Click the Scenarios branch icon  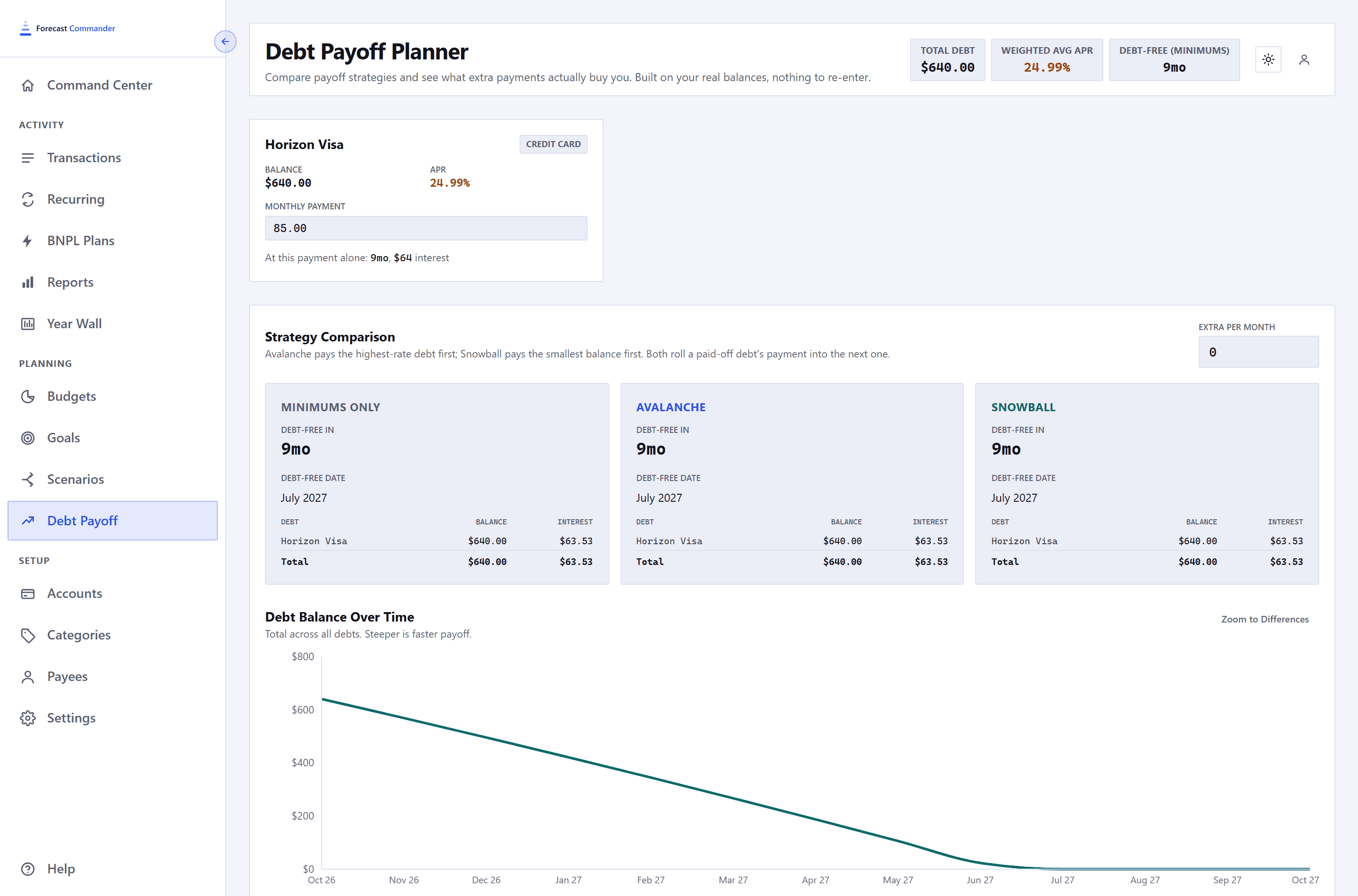27,480
